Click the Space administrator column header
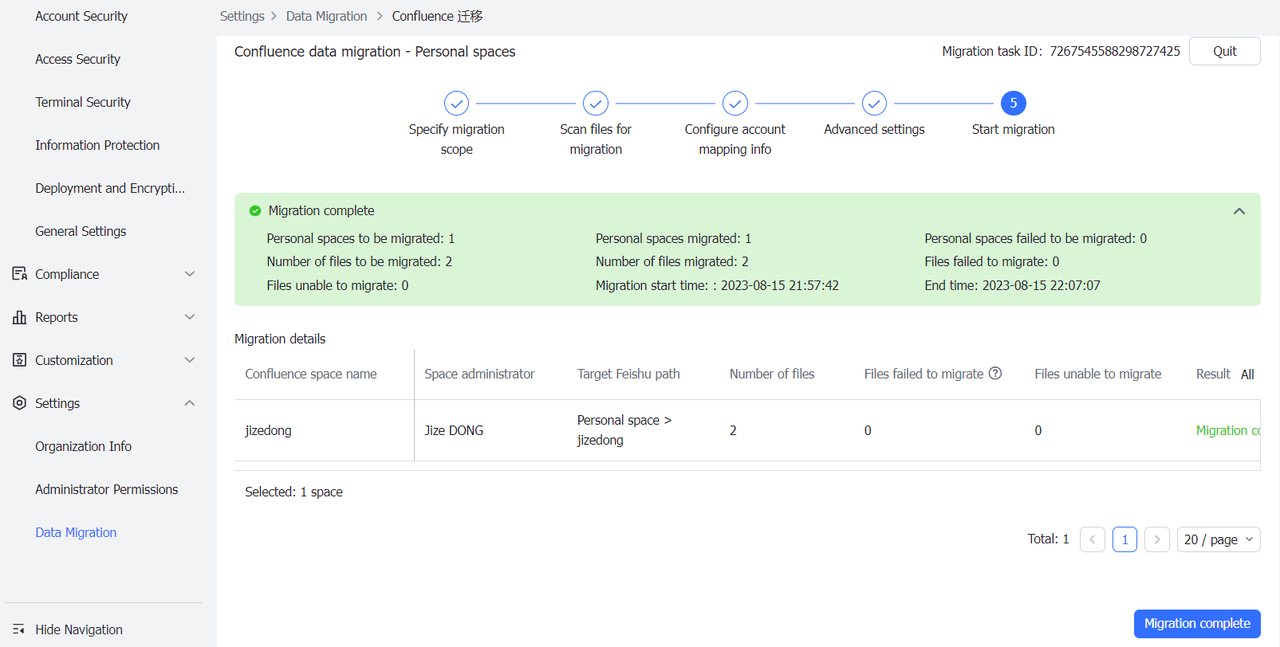 pyautogui.click(x=479, y=374)
